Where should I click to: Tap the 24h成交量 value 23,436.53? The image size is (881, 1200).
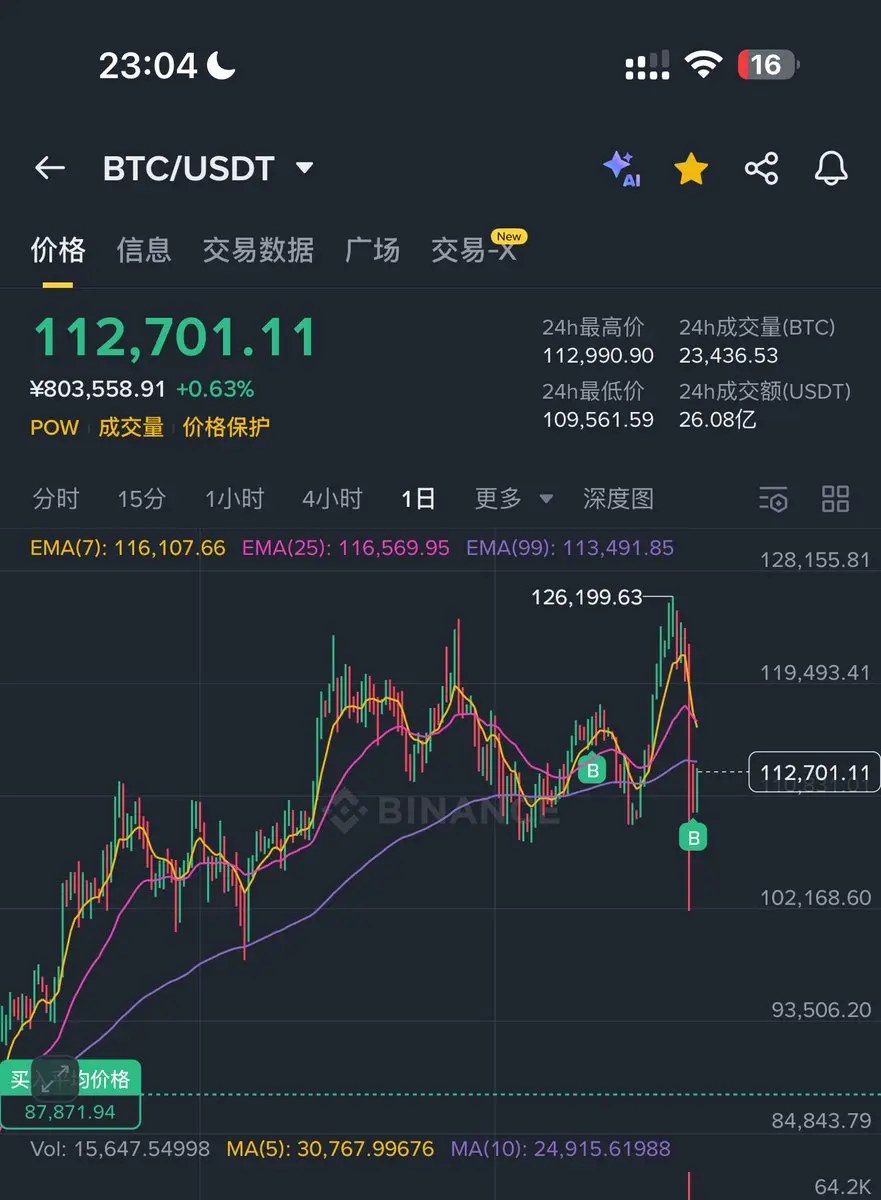click(x=728, y=356)
